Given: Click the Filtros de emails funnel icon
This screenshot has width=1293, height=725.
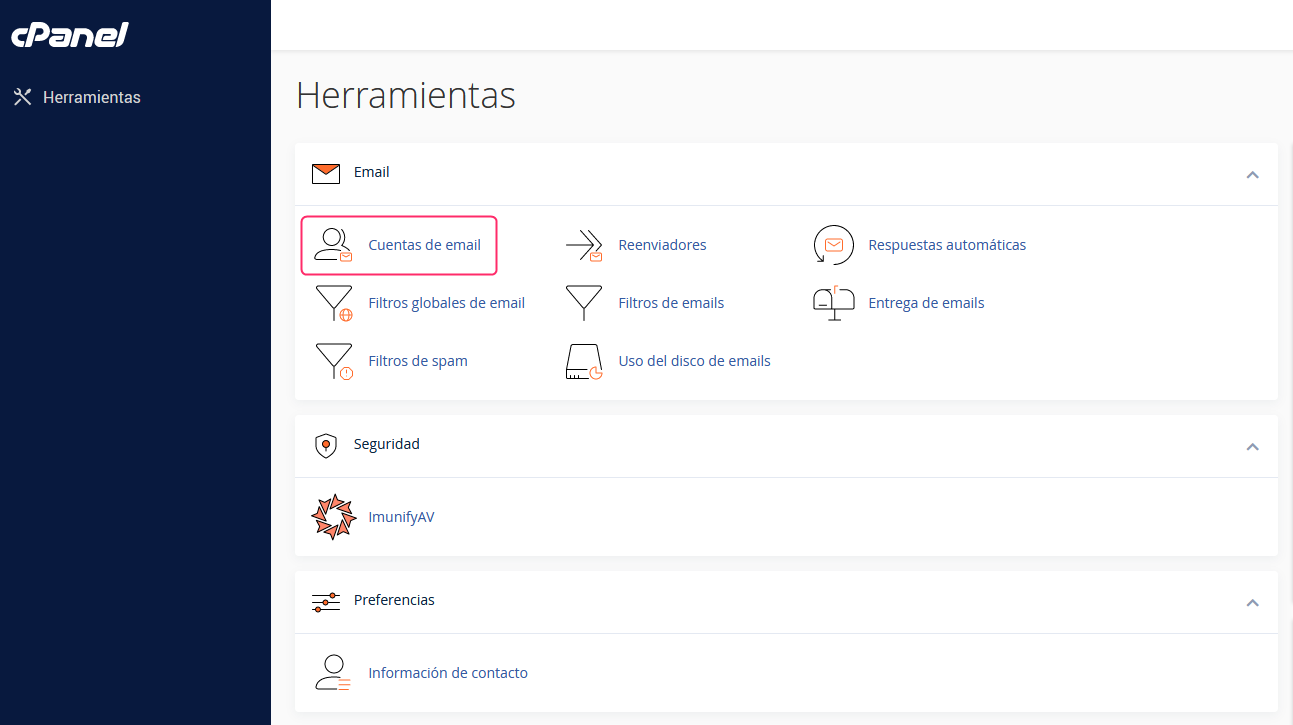Looking at the screenshot, I should 584,303.
